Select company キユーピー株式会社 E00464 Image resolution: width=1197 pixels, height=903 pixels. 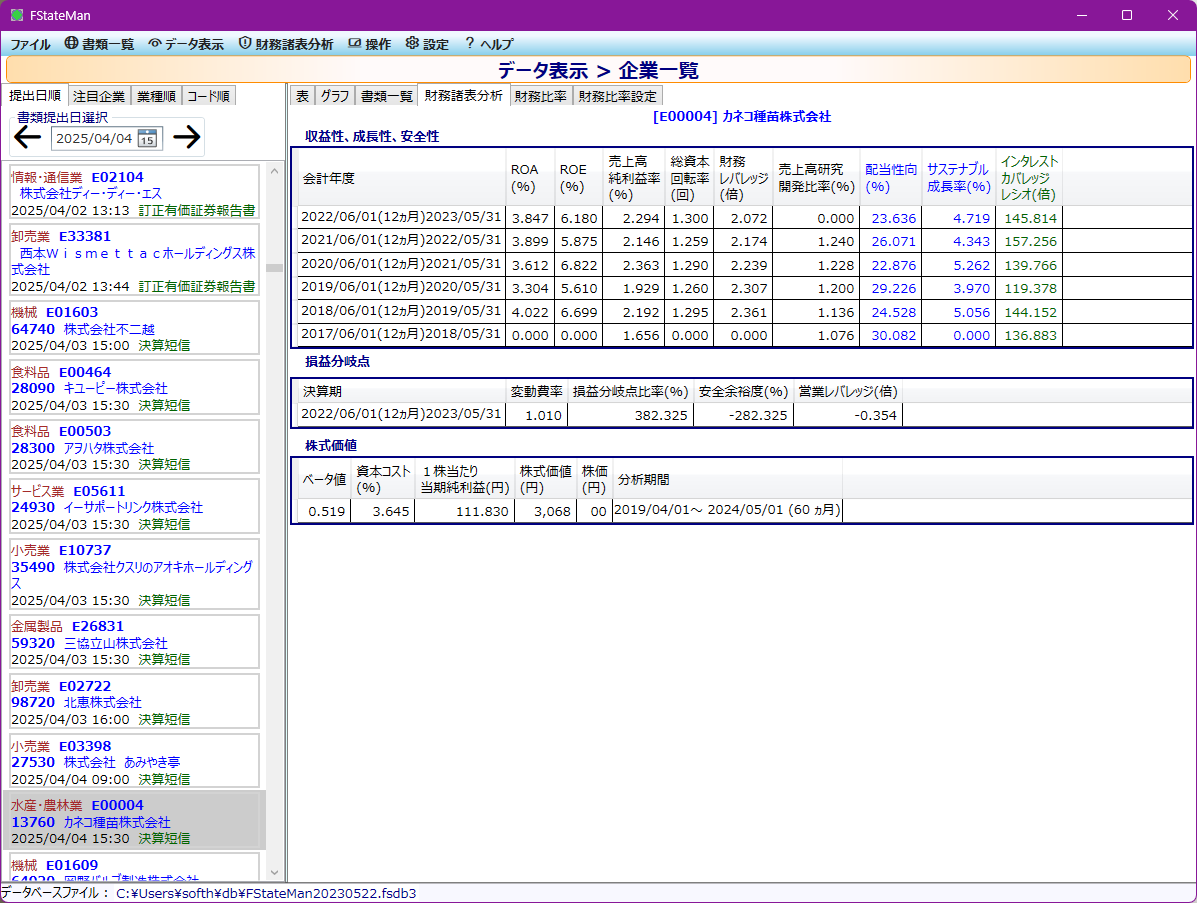134,389
